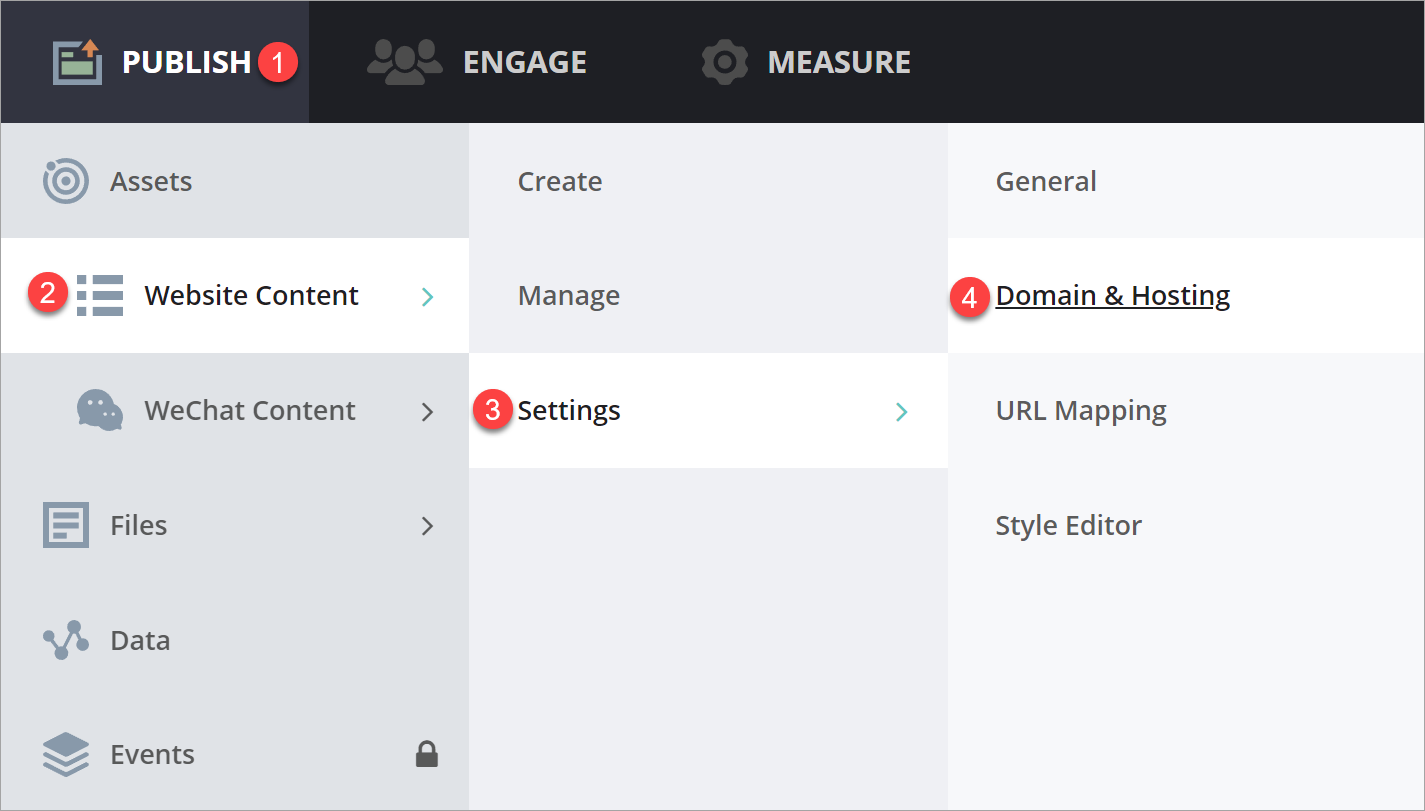The width and height of the screenshot is (1425, 811).
Task: Click the Publish upload tray icon
Action: pyautogui.click(x=78, y=62)
